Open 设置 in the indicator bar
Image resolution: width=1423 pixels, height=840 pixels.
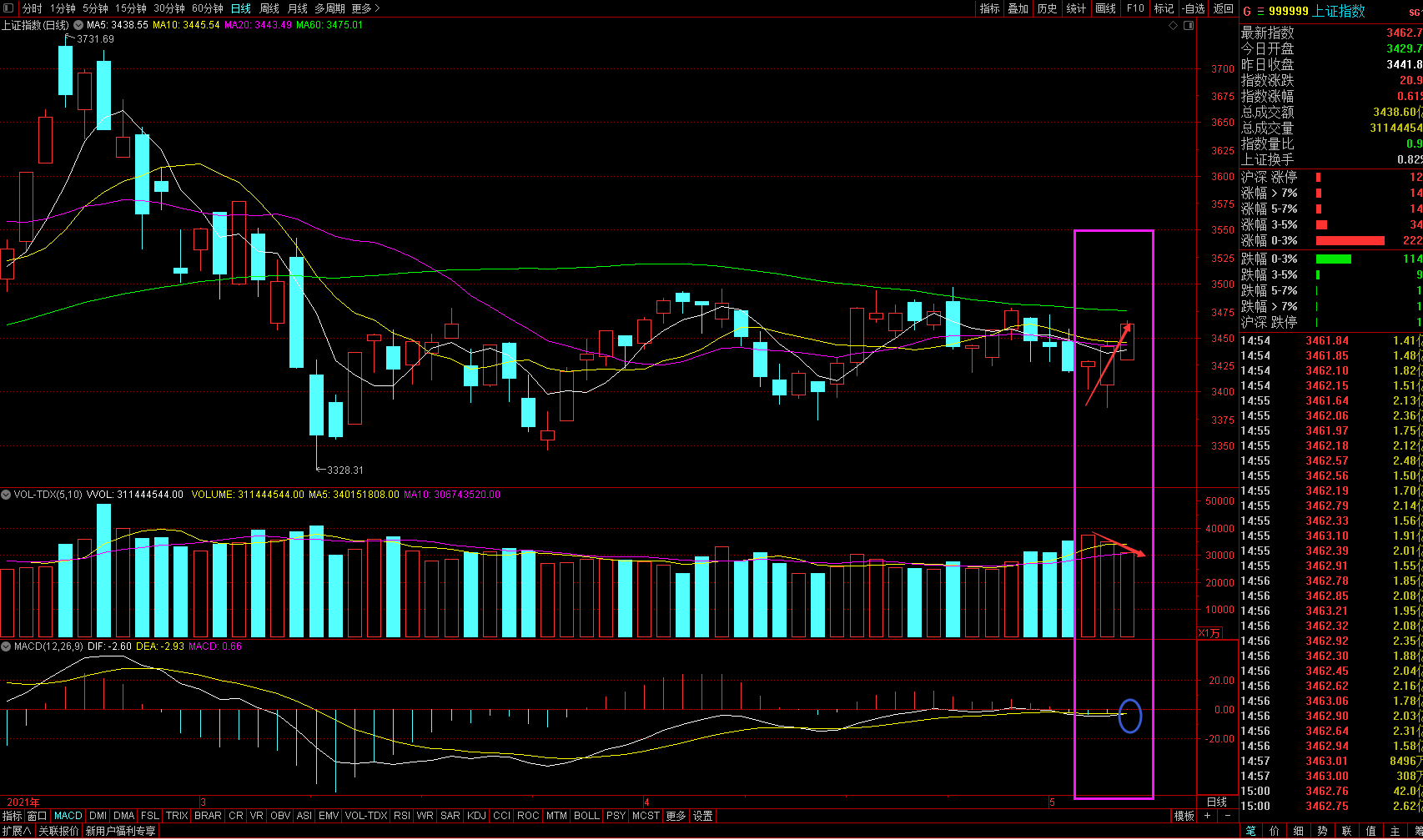pos(703,816)
